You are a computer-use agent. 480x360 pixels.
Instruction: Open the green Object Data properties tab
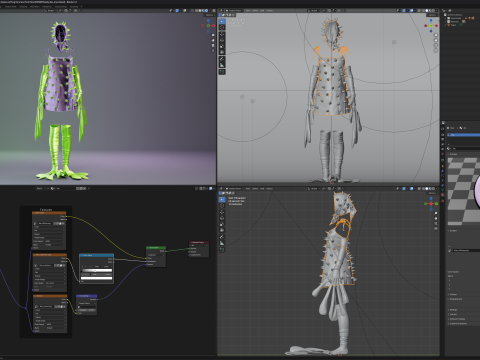(443, 190)
